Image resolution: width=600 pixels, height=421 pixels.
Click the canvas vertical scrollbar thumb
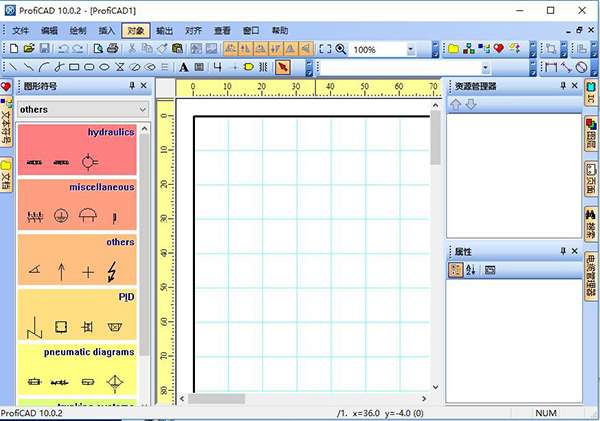coord(435,138)
